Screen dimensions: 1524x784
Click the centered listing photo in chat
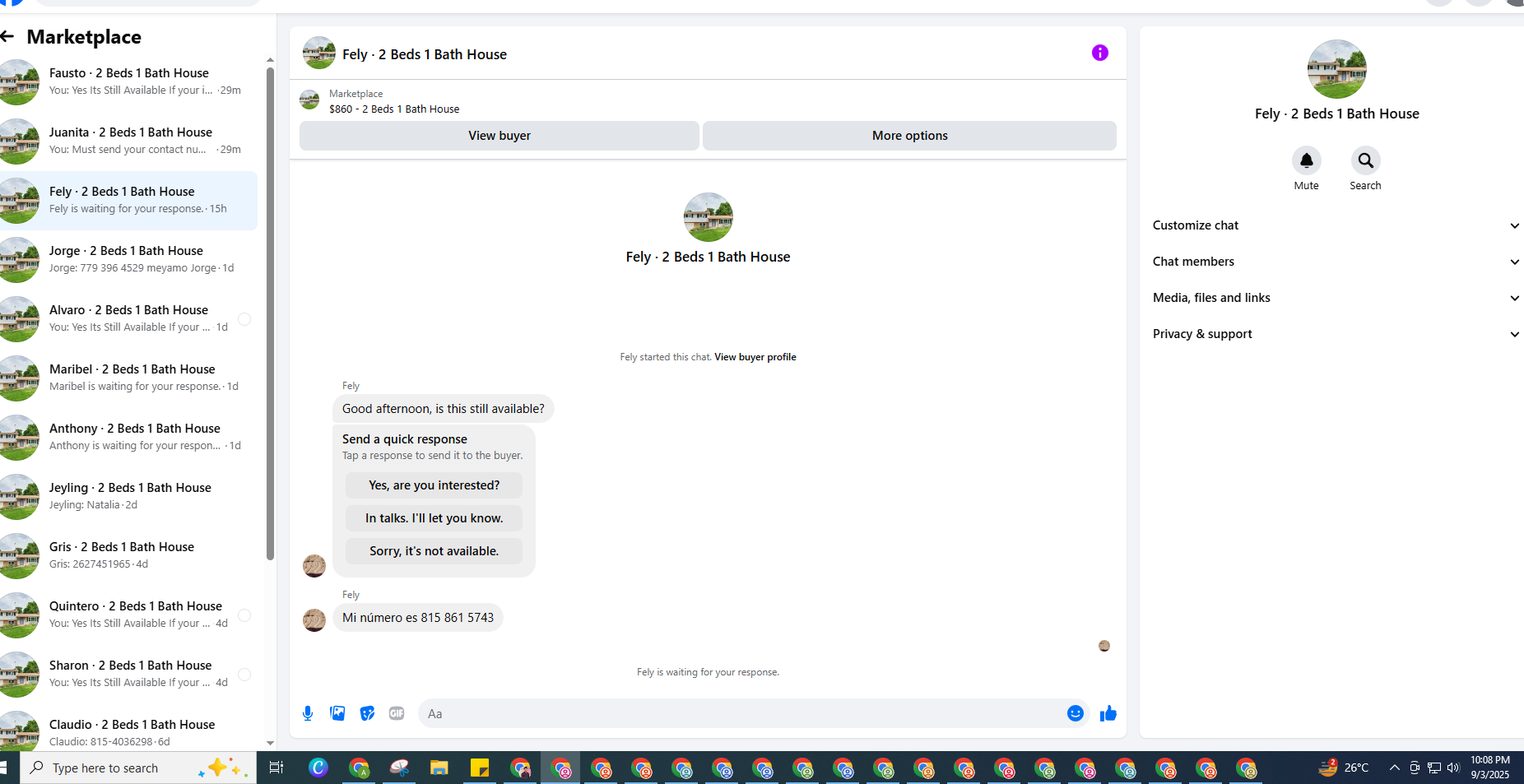click(708, 217)
